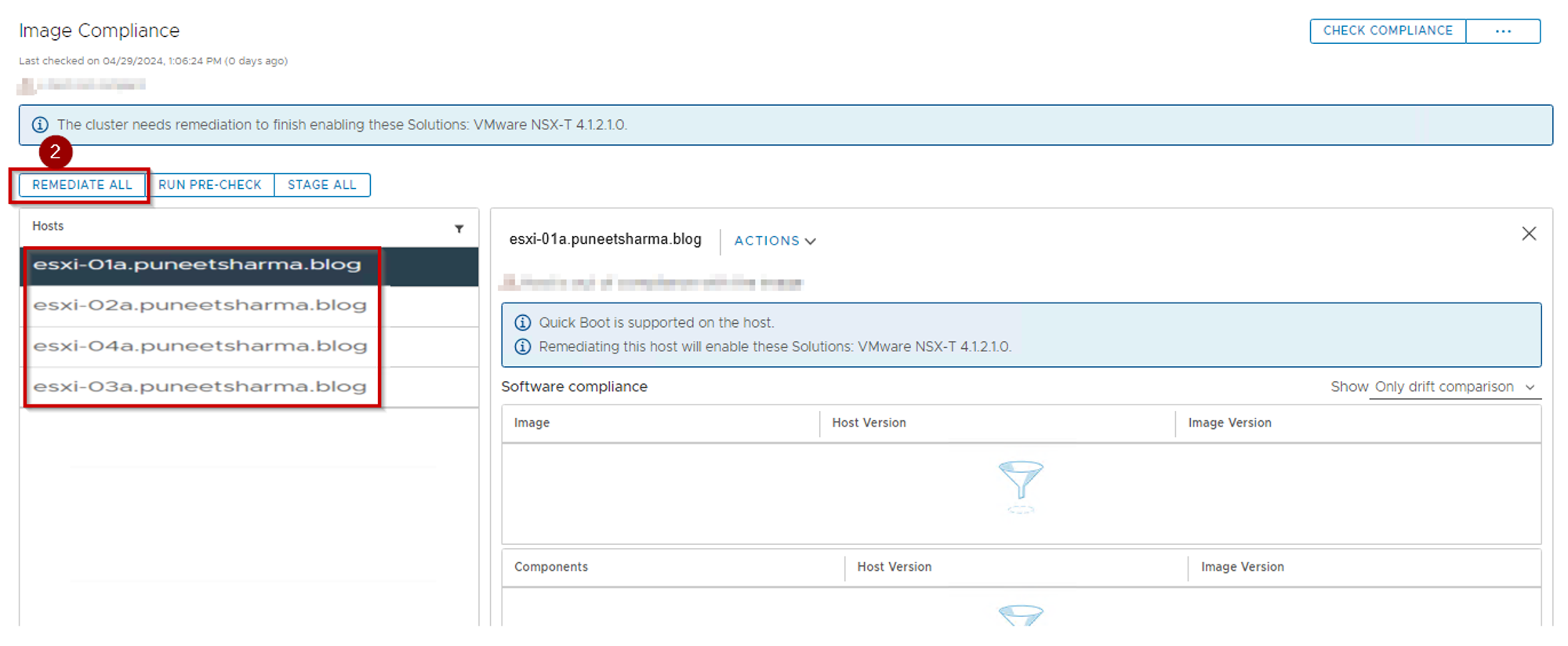Viewport: 1568px width, 646px height.
Task: Click the CHECK COMPLIANCE button
Action: (x=1387, y=31)
